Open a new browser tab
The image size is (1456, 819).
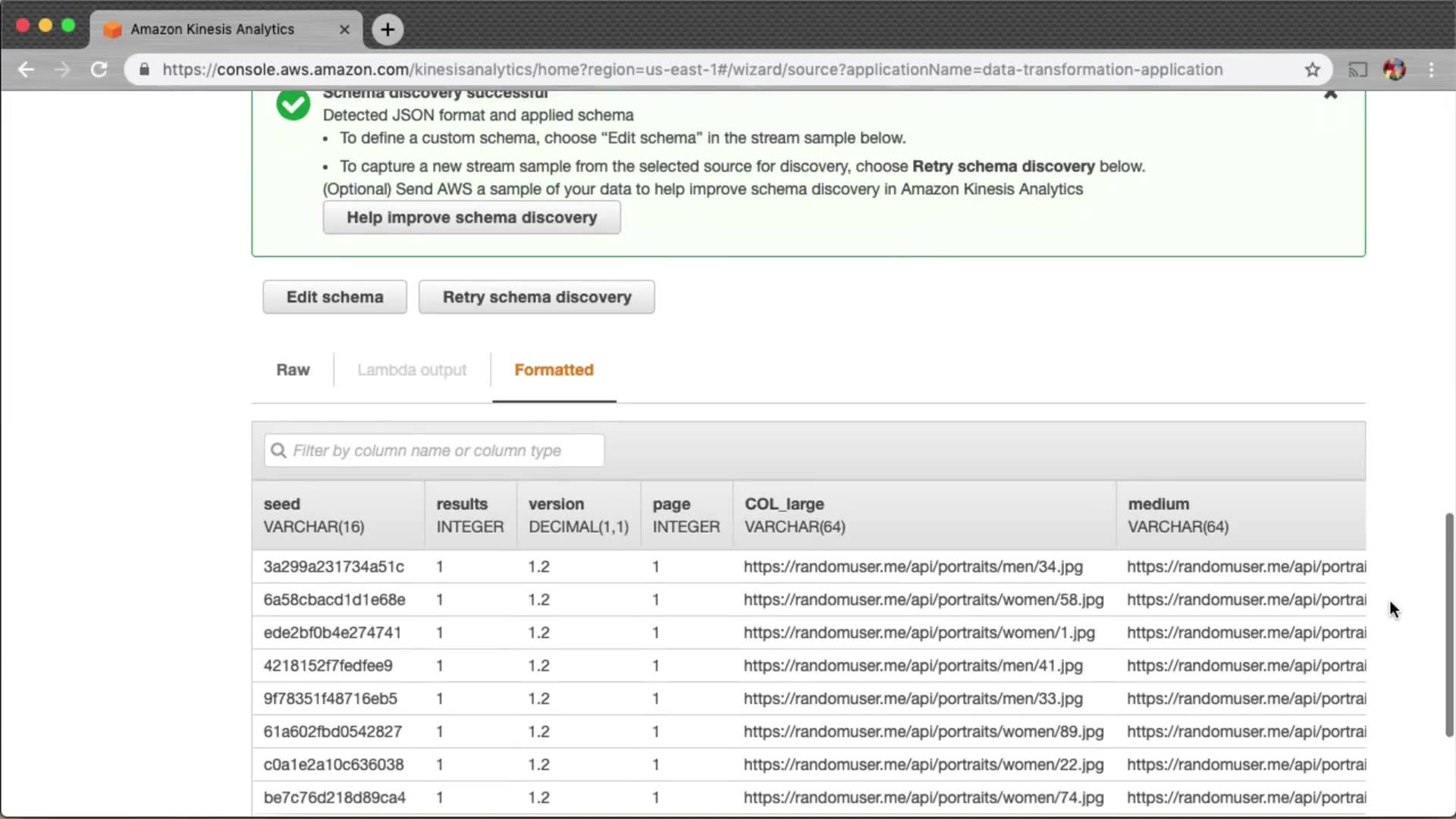pyautogui.click(x=388, y=30)
